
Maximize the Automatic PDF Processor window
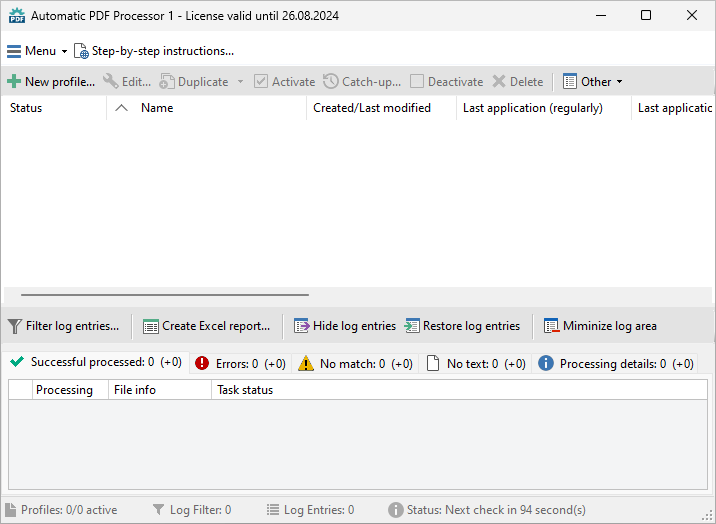tap(646, 16)
